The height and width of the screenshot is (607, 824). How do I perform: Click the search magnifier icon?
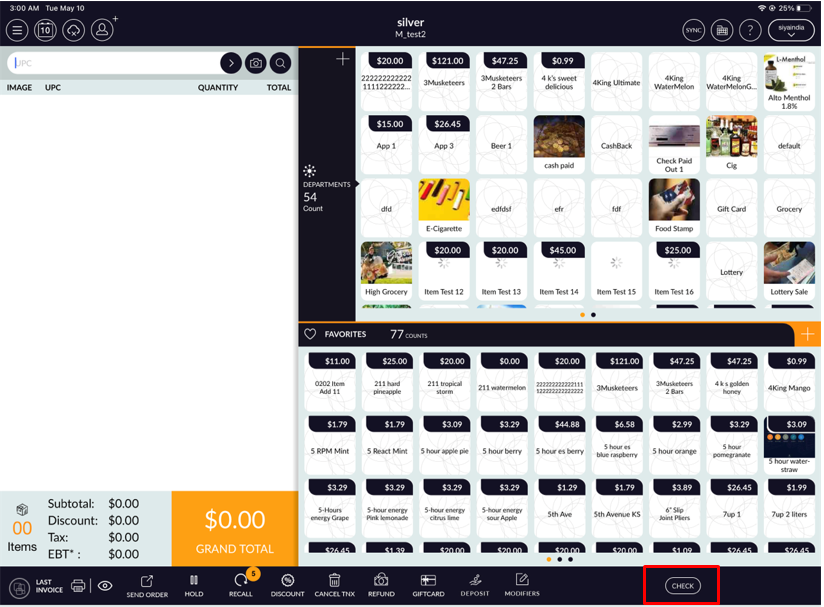point(281,63)
